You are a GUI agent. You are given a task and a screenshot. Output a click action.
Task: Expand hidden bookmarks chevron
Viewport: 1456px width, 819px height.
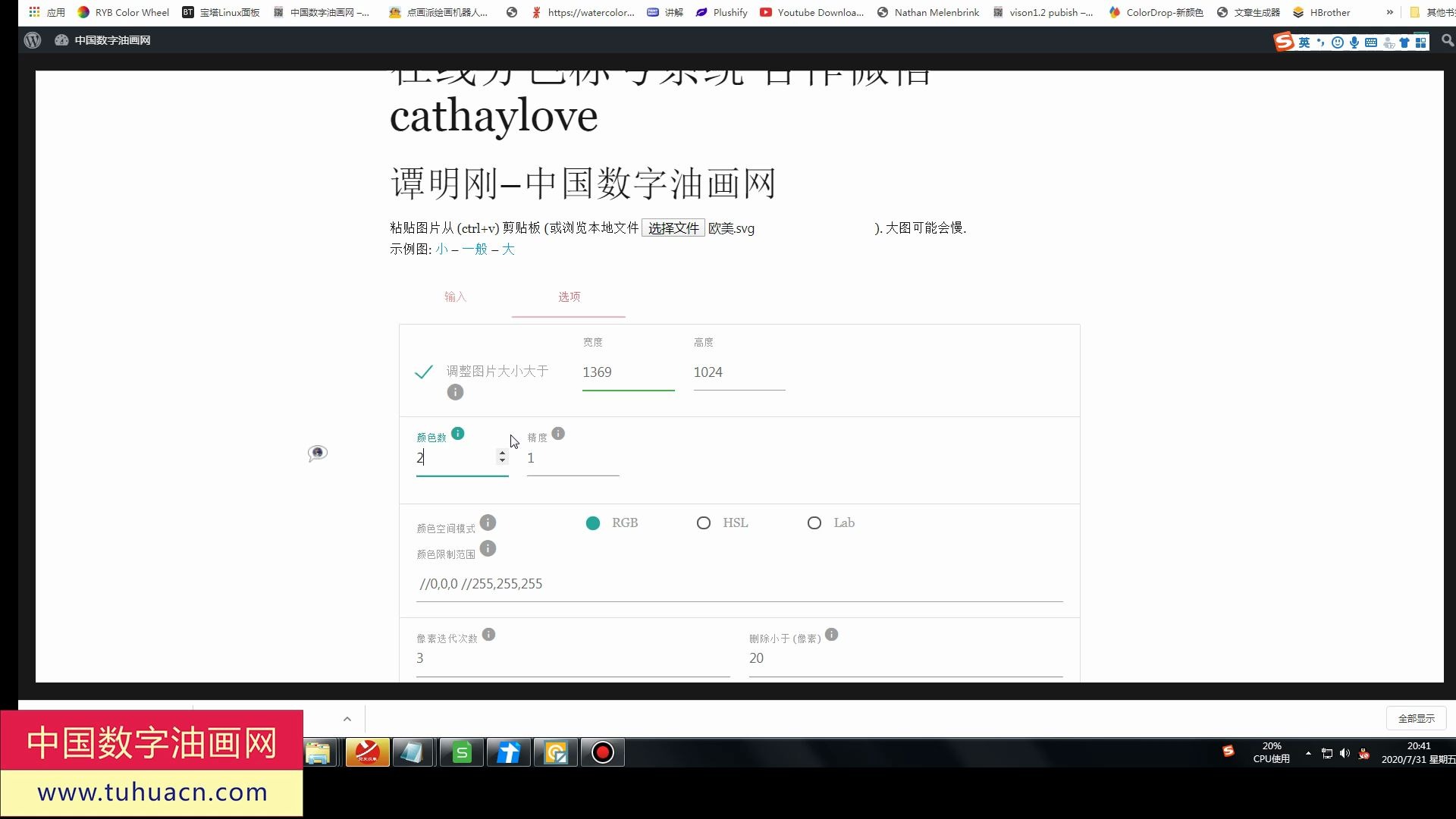(1389, 12)
